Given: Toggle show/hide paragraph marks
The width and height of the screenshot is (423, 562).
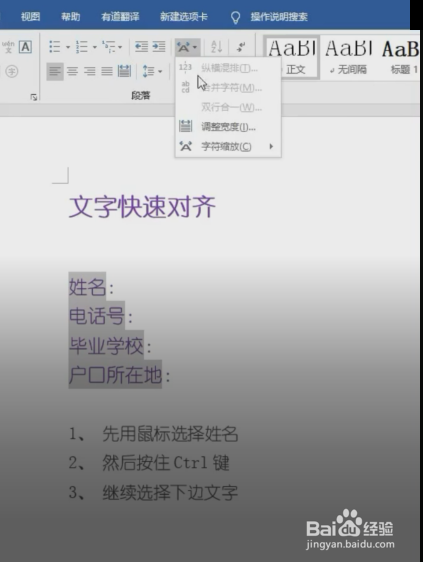Looking at the screenshot, I should 241,47.
